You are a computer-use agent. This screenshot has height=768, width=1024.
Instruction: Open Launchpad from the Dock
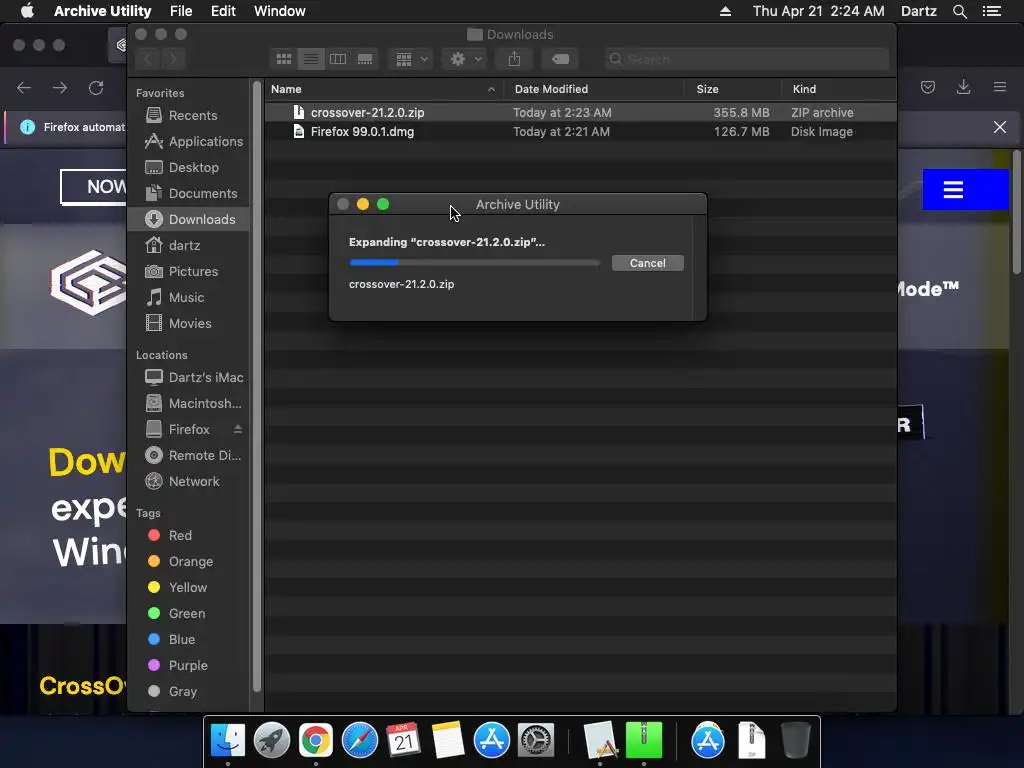click(x=272, y=740)
